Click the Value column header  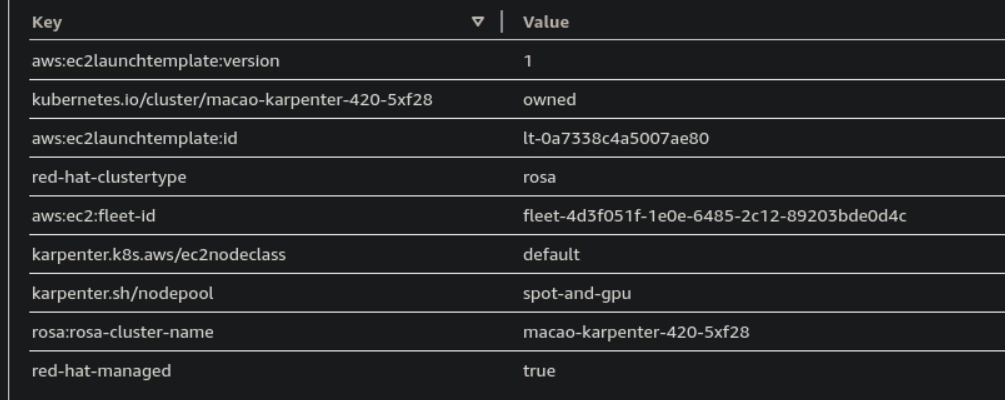click(545, 22)
